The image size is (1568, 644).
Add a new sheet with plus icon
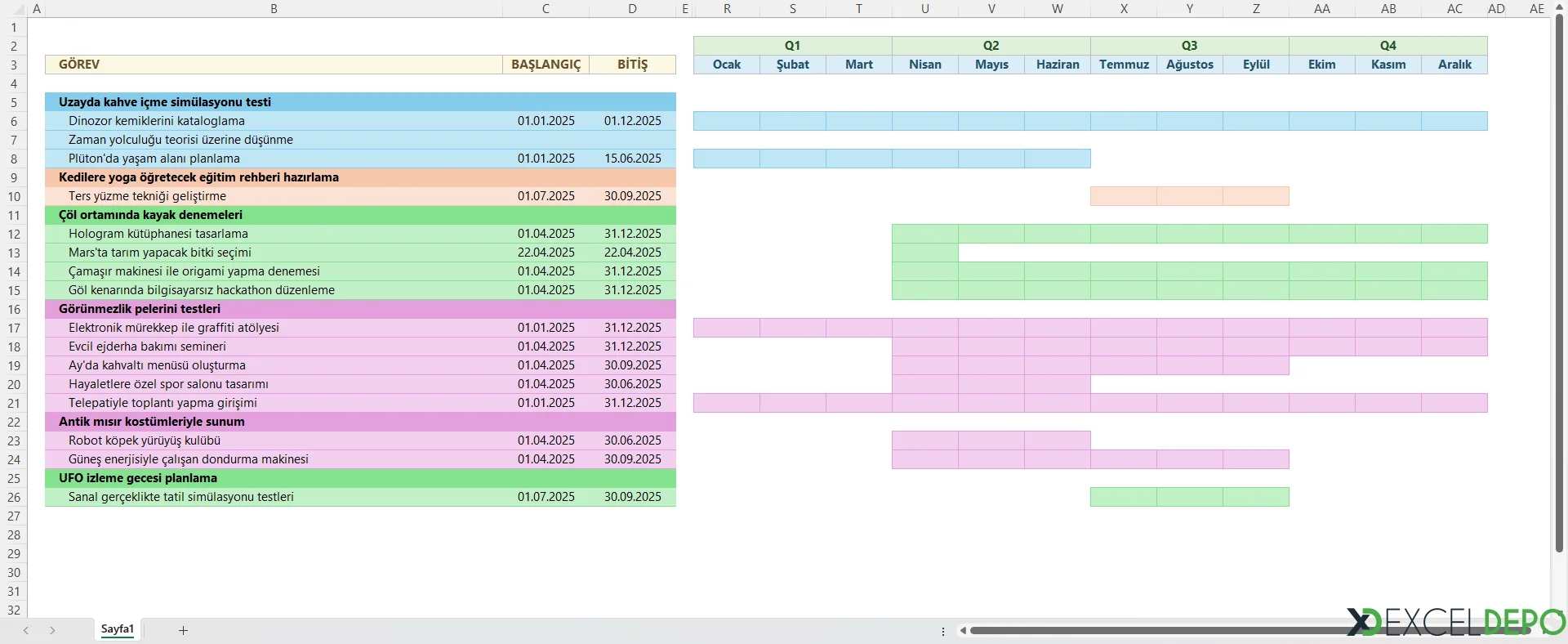(183, 630)
